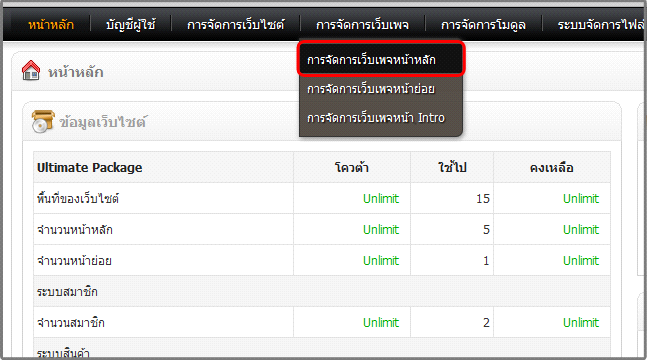Image resolution: width=647 pixels, height=360 pixels.
Task: Click the remaining Unlimit in จำนวนหน้าย่อย row
Action: click(x=581, y=261)
